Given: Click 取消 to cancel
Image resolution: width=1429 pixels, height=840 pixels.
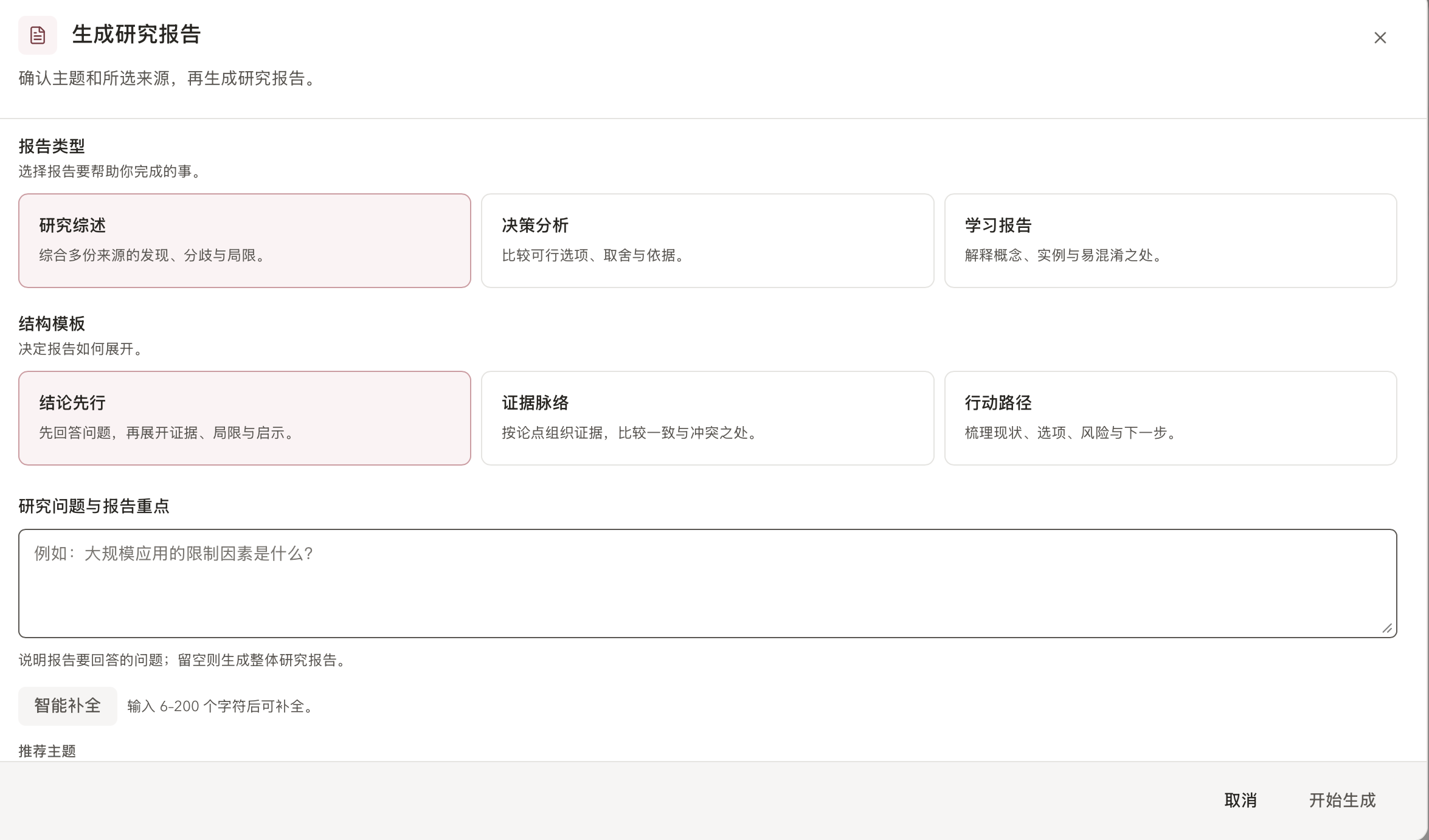Looking at the screenshot, I should [x=1240, y=800].
